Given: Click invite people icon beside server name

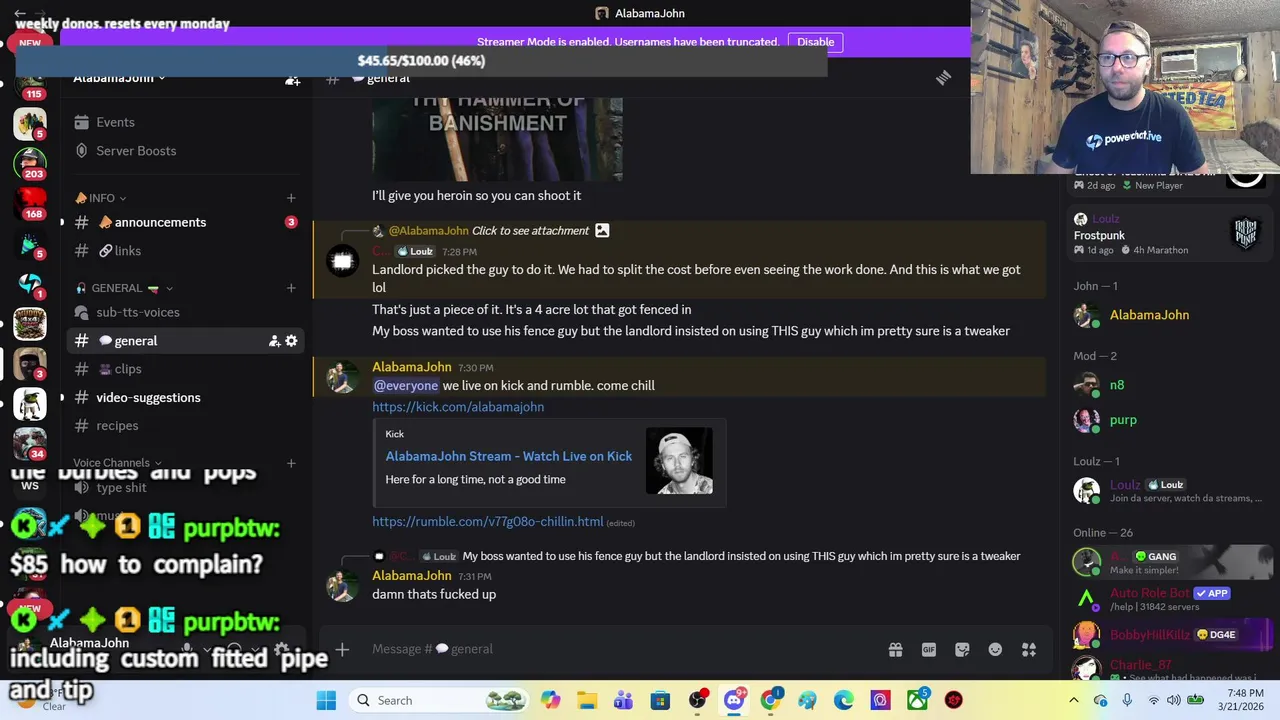Looking at the screenshot, I should pos(292,78).
